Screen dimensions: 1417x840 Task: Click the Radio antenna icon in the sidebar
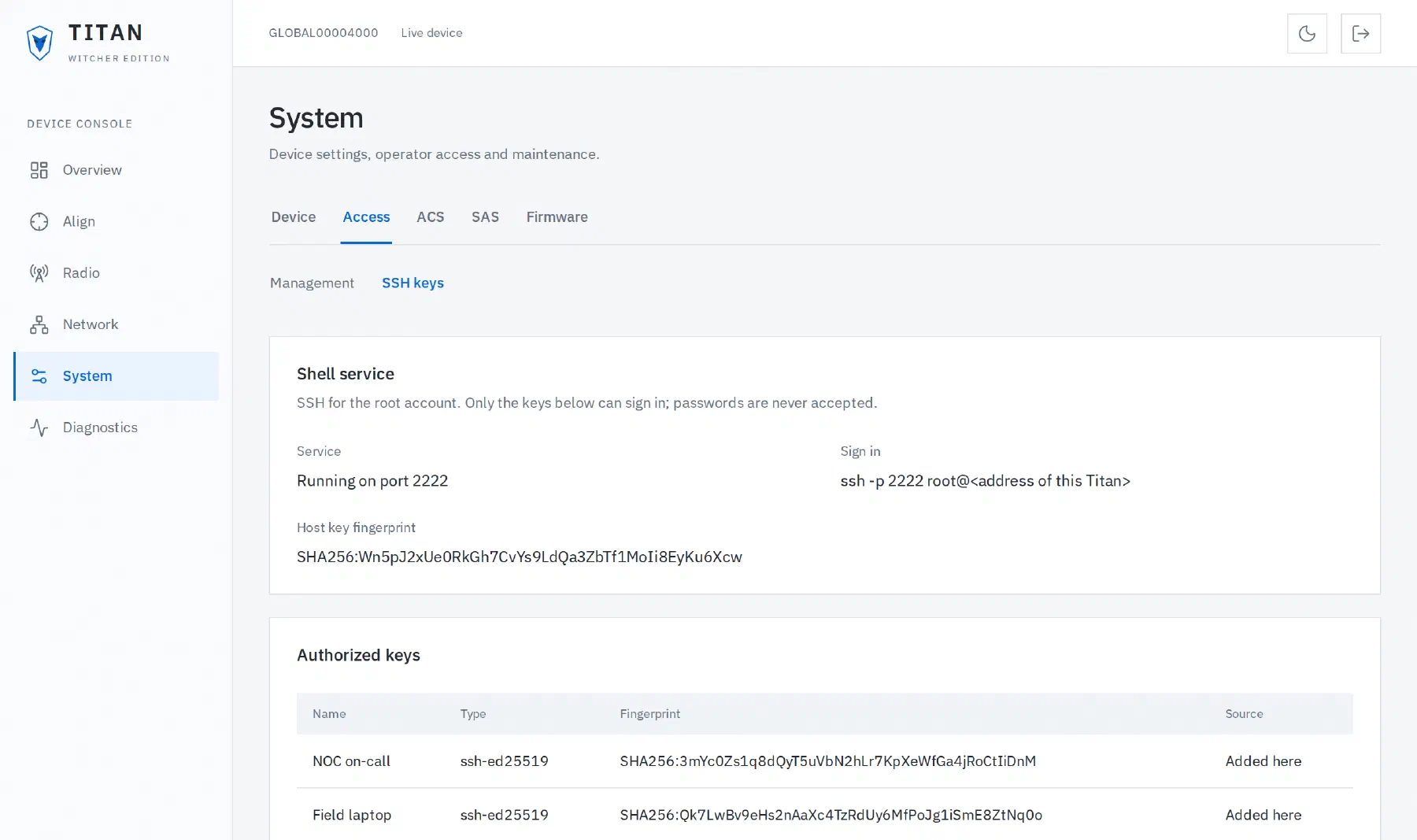[x=39, y=273]
